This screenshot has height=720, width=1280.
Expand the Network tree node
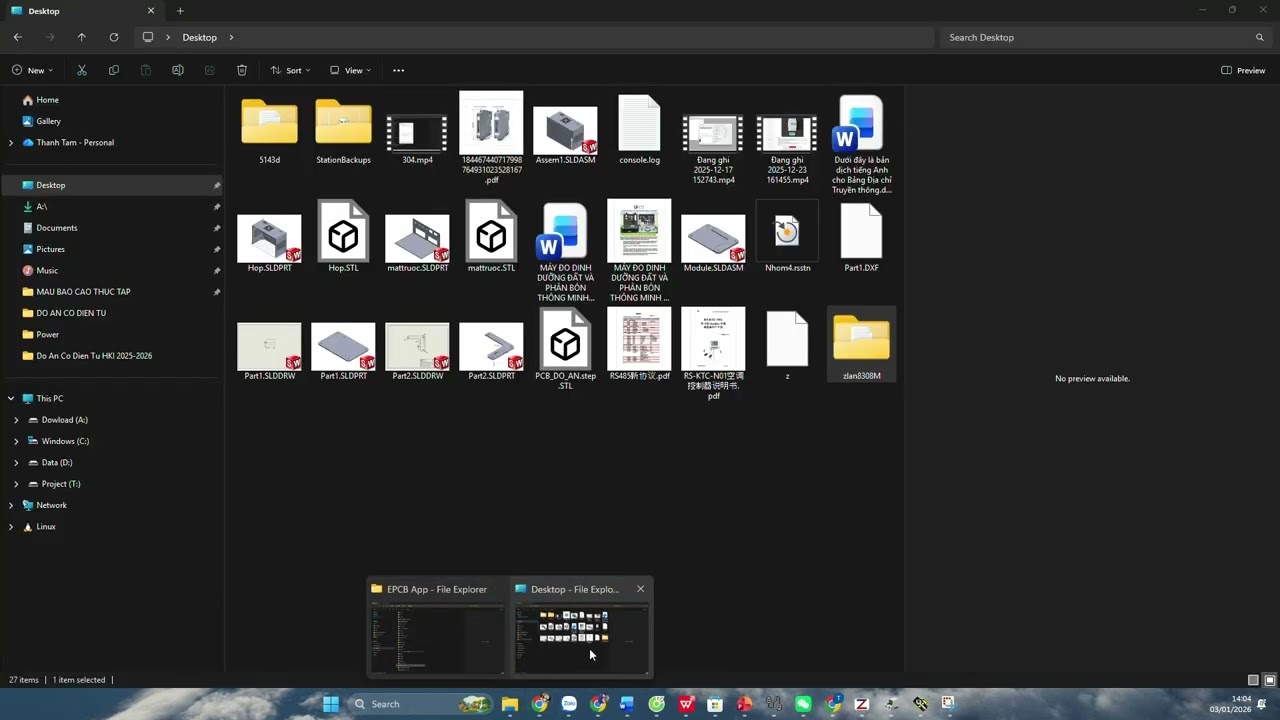point(11,505)
